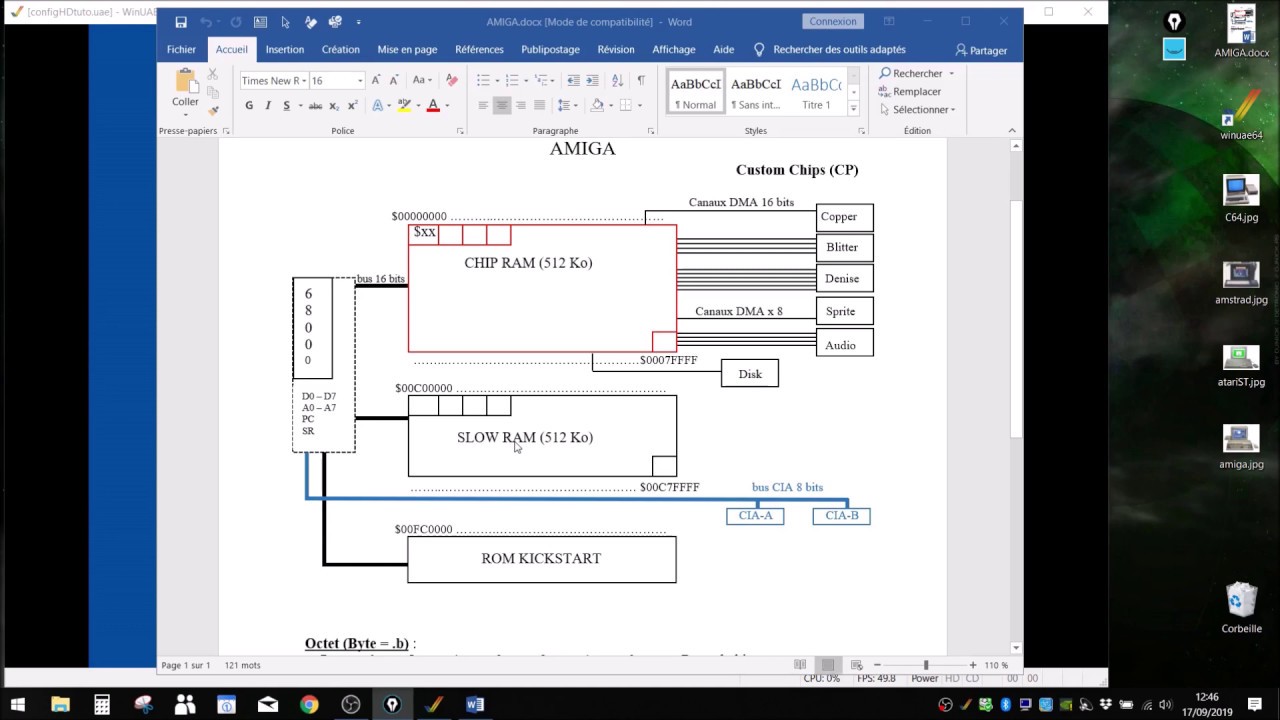This screenshot has height=720, width=1280.
Task: Open the Sélectionner dropdown
Action: tap(917, 110)
